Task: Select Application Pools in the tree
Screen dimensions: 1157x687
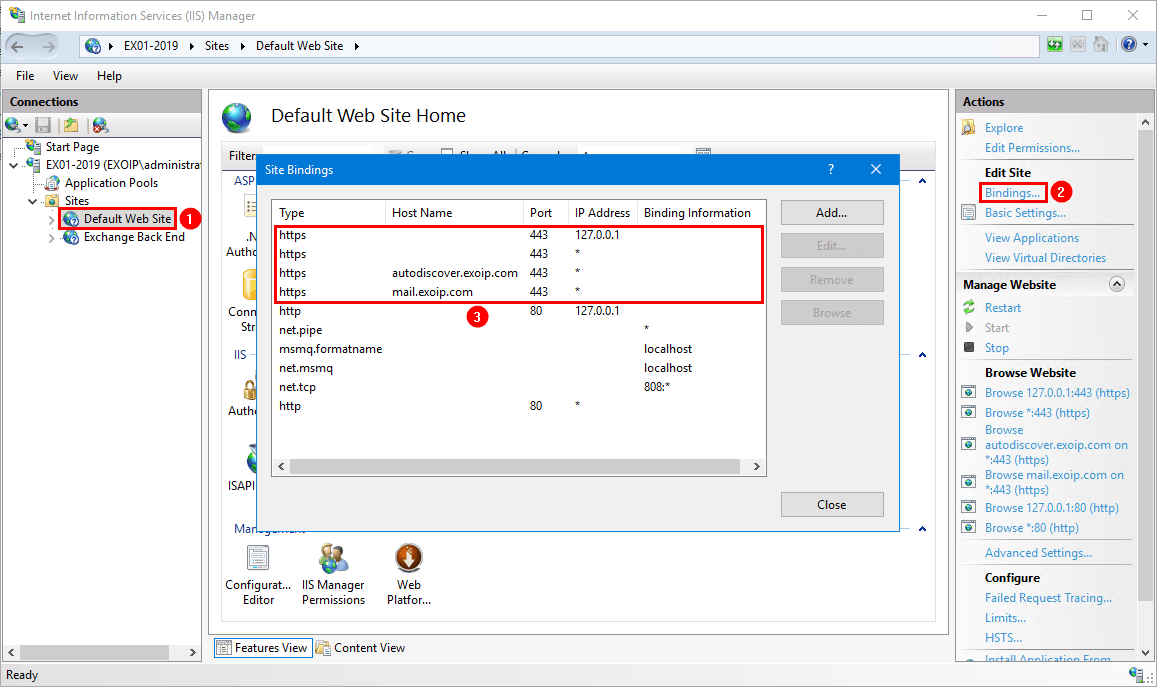Action: coord(111,182)
